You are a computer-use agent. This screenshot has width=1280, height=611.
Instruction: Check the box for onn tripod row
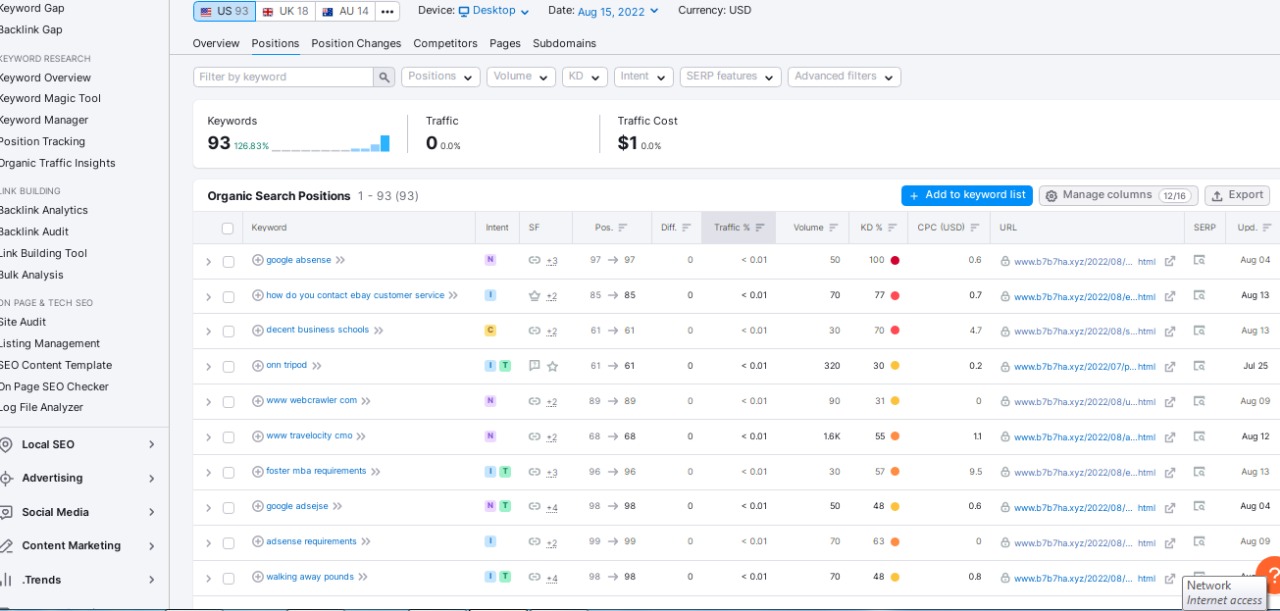tap(228, 367)
